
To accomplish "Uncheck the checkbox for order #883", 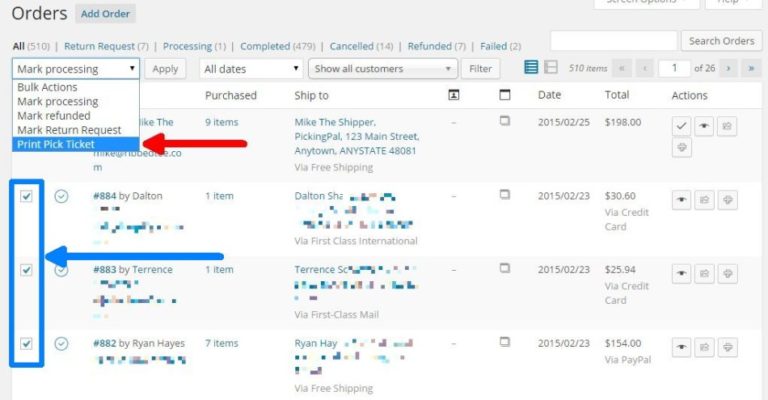I will [x=26, y=269].
